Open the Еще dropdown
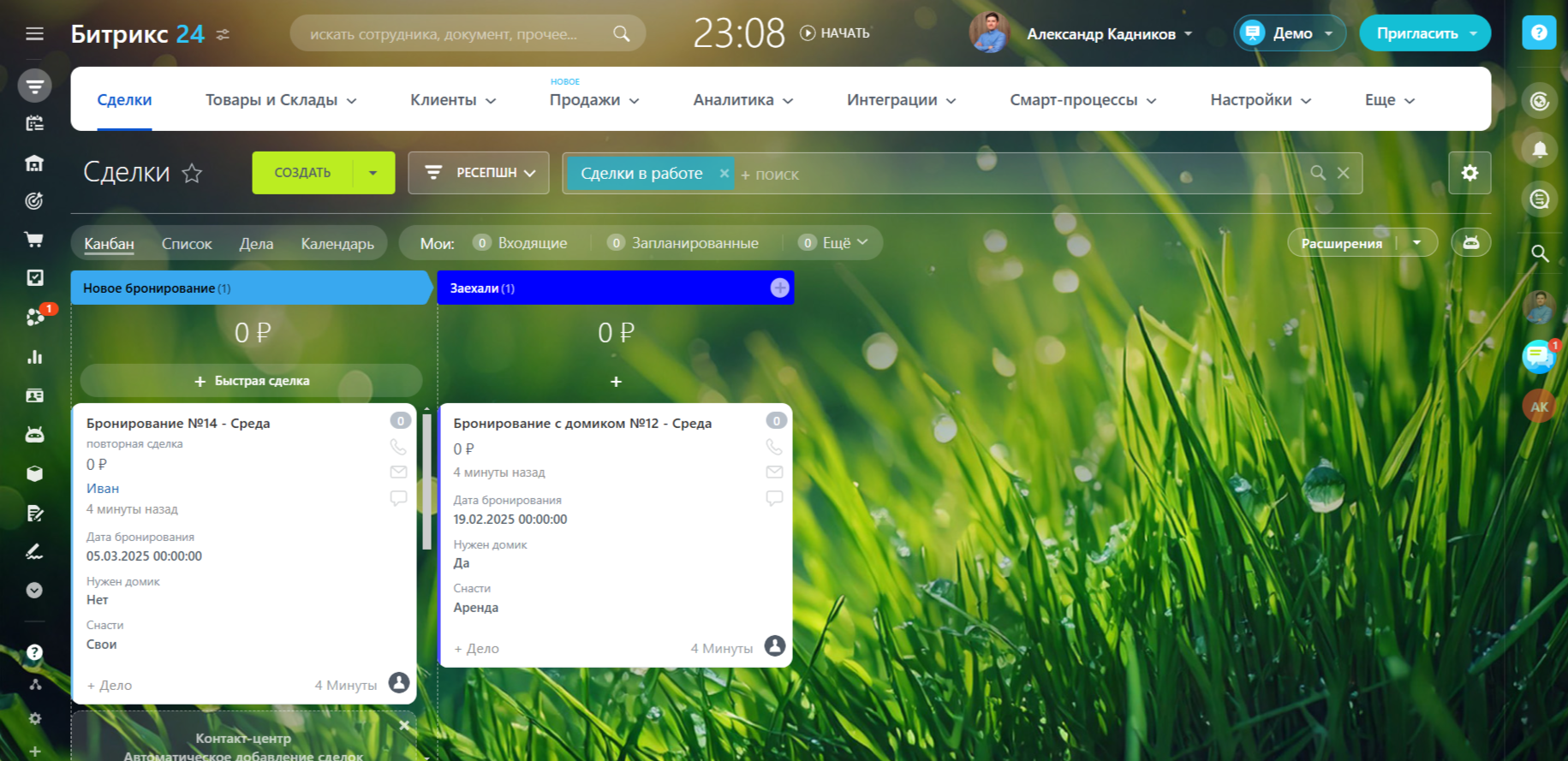The width and height of the screenshot is (1568, 761). click(x=1390, y=100)
